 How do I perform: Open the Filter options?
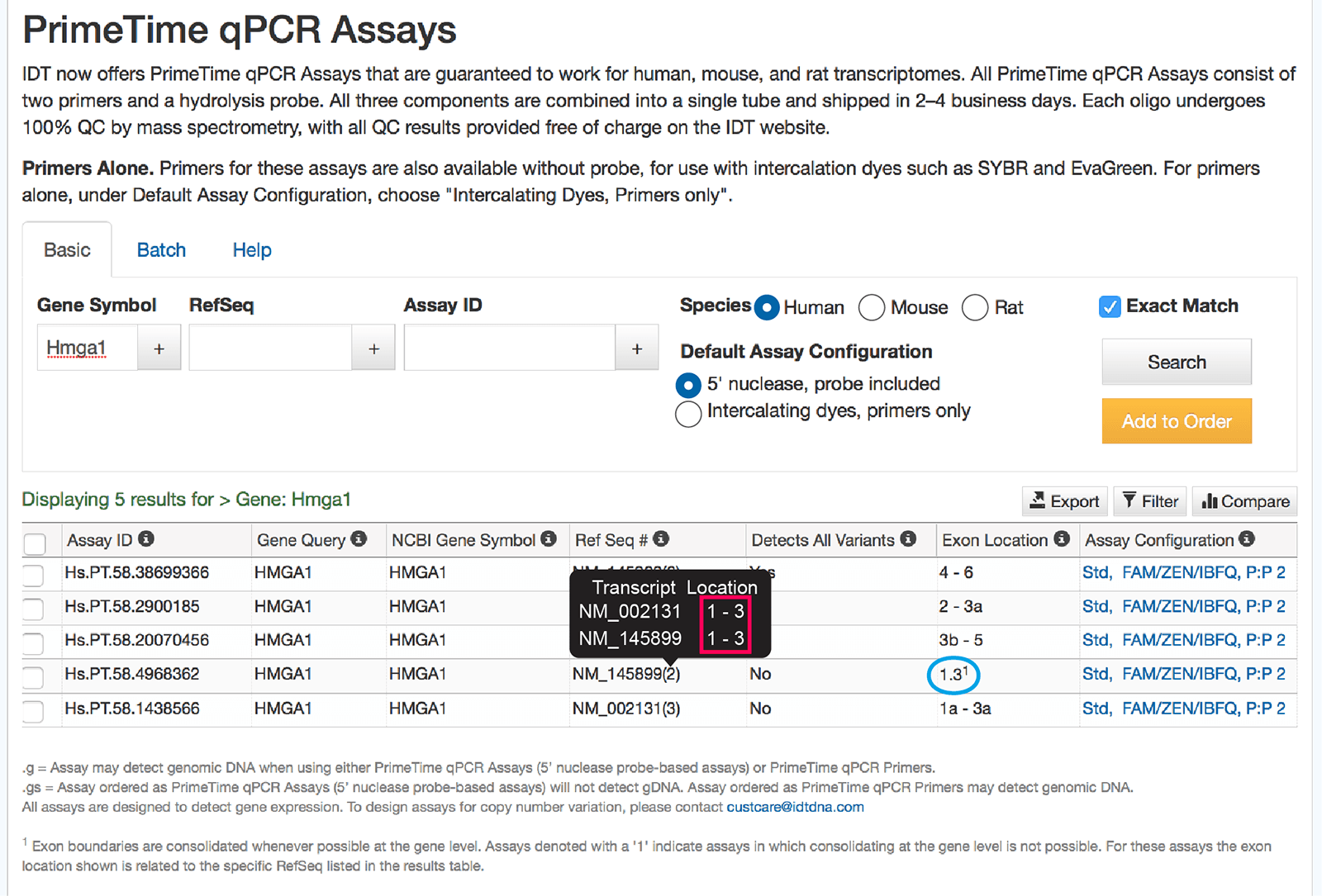(x=1150, y=501)
